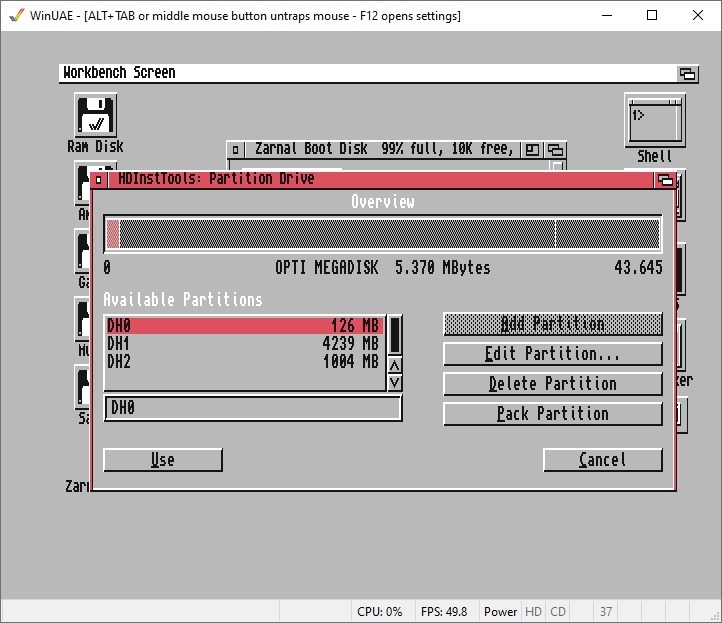Click the HDInstTools window depth gadget
Viewport: 722px width, 623px height.
pos(665,180)
